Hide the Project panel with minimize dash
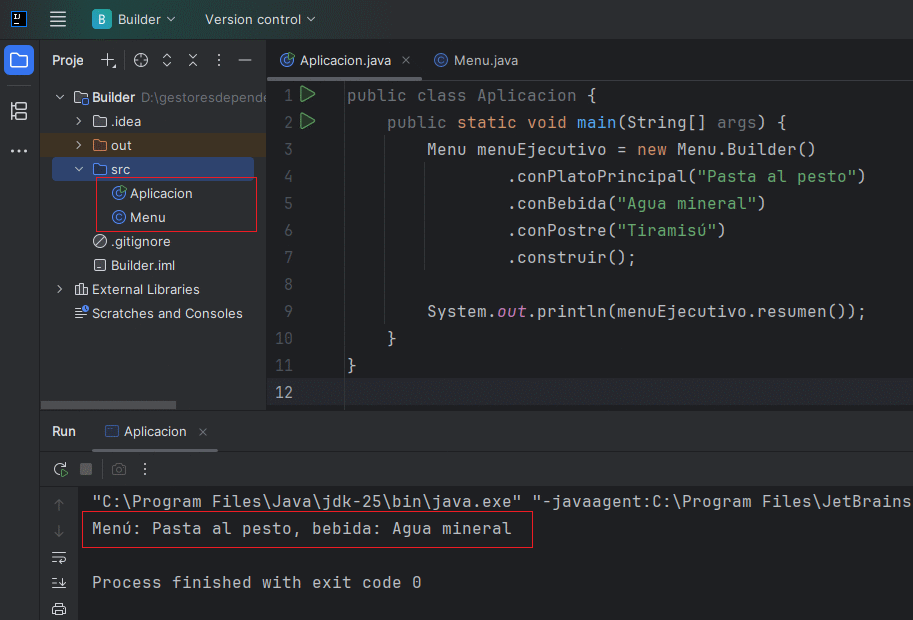The image size is (913, 620). point(245,60)
